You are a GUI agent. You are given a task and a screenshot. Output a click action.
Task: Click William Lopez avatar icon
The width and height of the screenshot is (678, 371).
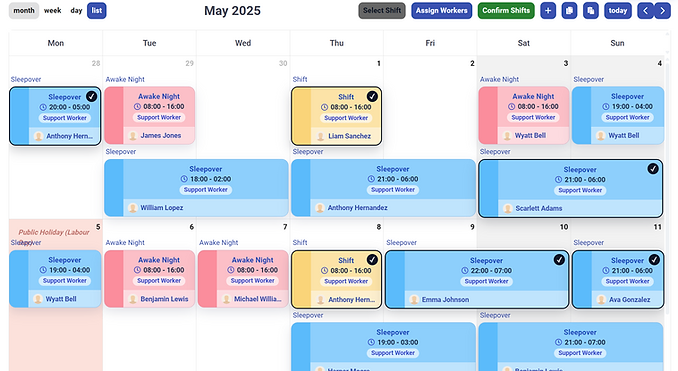(x=133, y=208)
